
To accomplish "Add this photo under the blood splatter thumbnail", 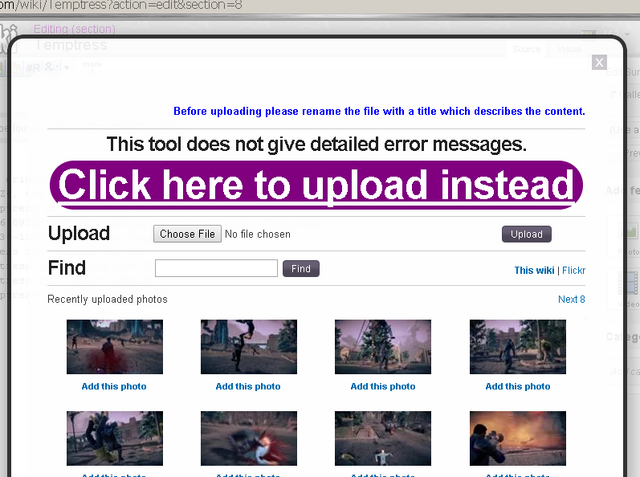I will 114,386.
